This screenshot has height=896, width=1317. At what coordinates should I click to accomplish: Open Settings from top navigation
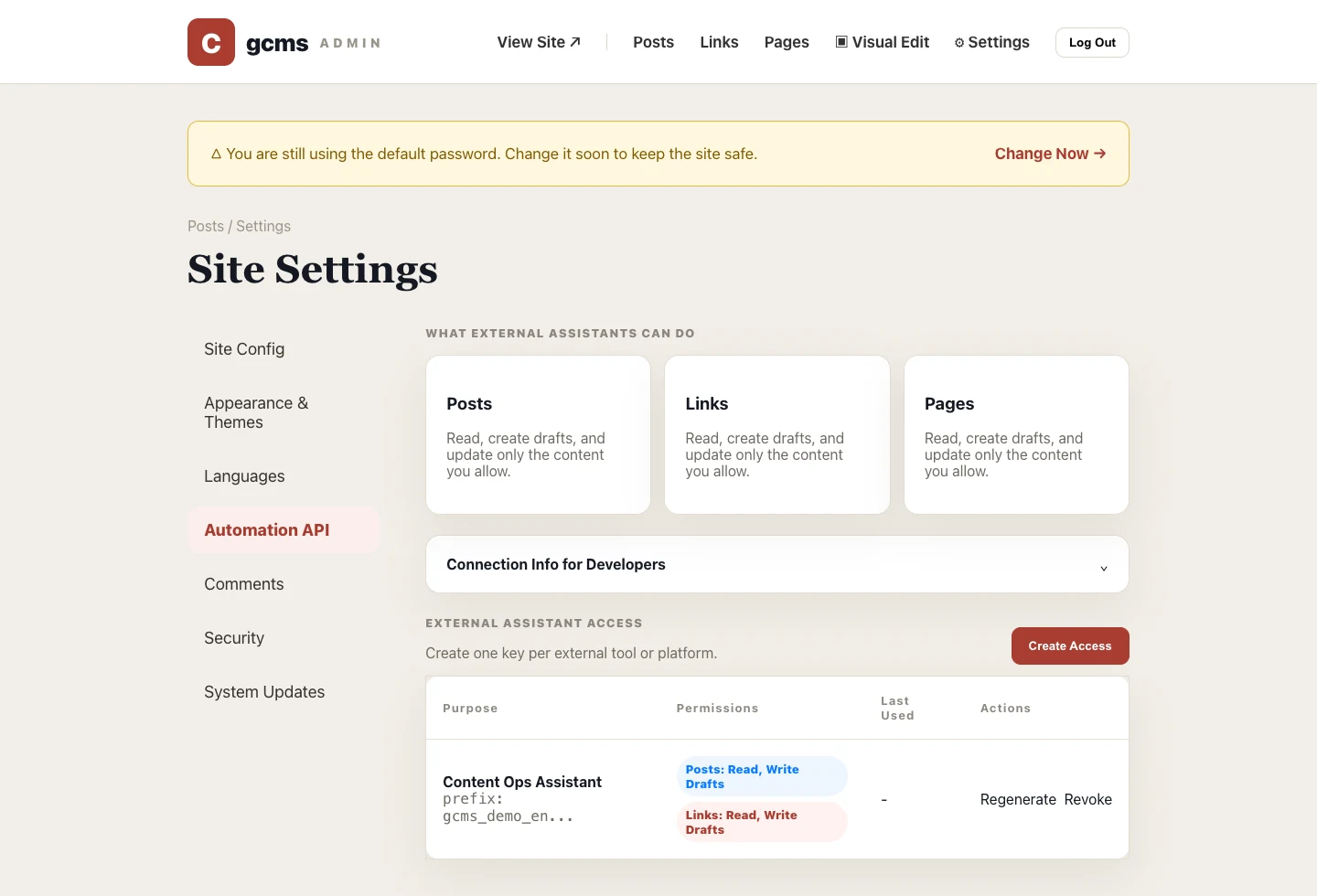991,42
